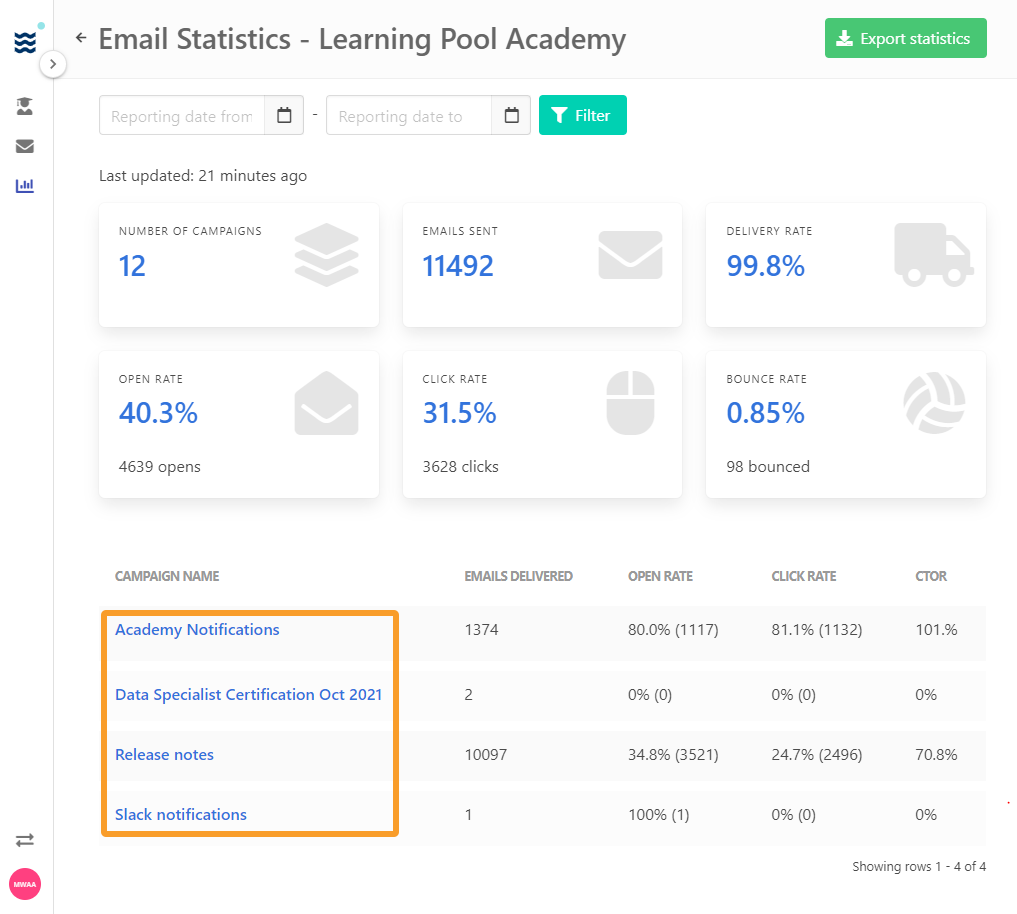Click the envelope icon on Emails Sent card
The image size is (1017, 914).
pyautogui.click(x=630, y=255)
